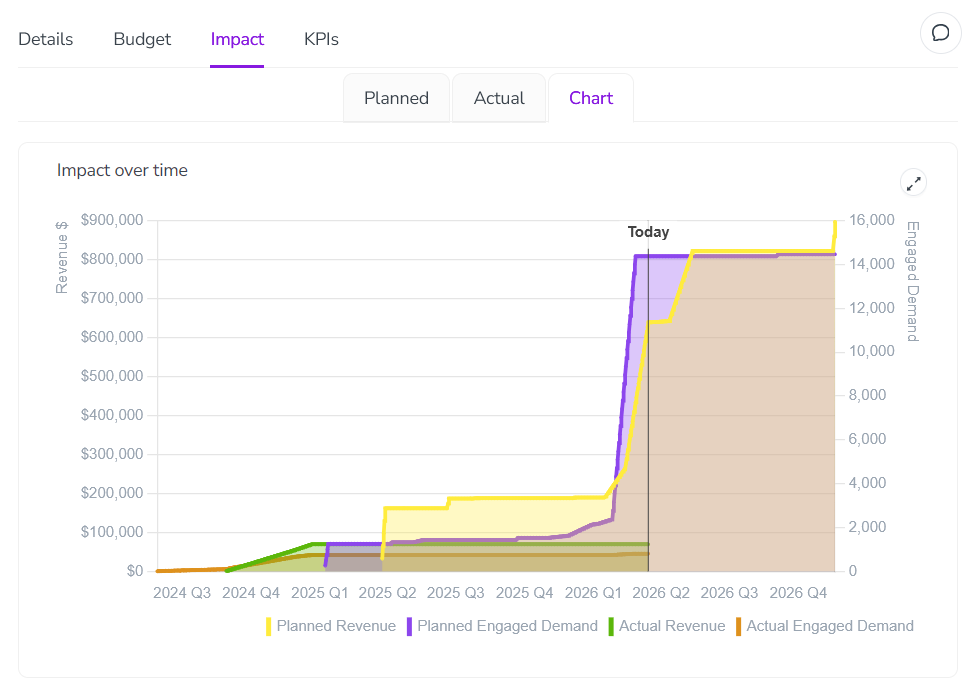Click the 2025 Q1 axis label

(x=320, y=593)
